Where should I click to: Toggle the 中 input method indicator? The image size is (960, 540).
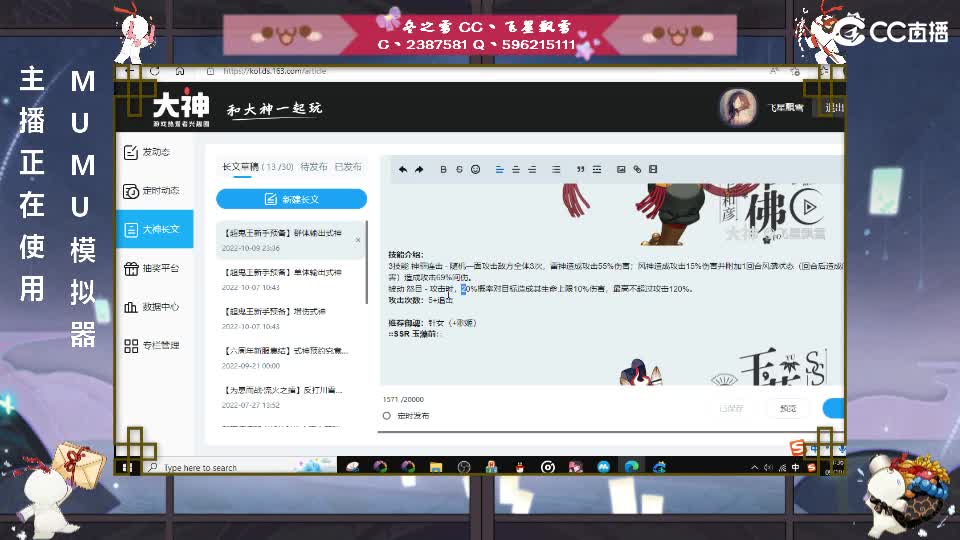795,468
